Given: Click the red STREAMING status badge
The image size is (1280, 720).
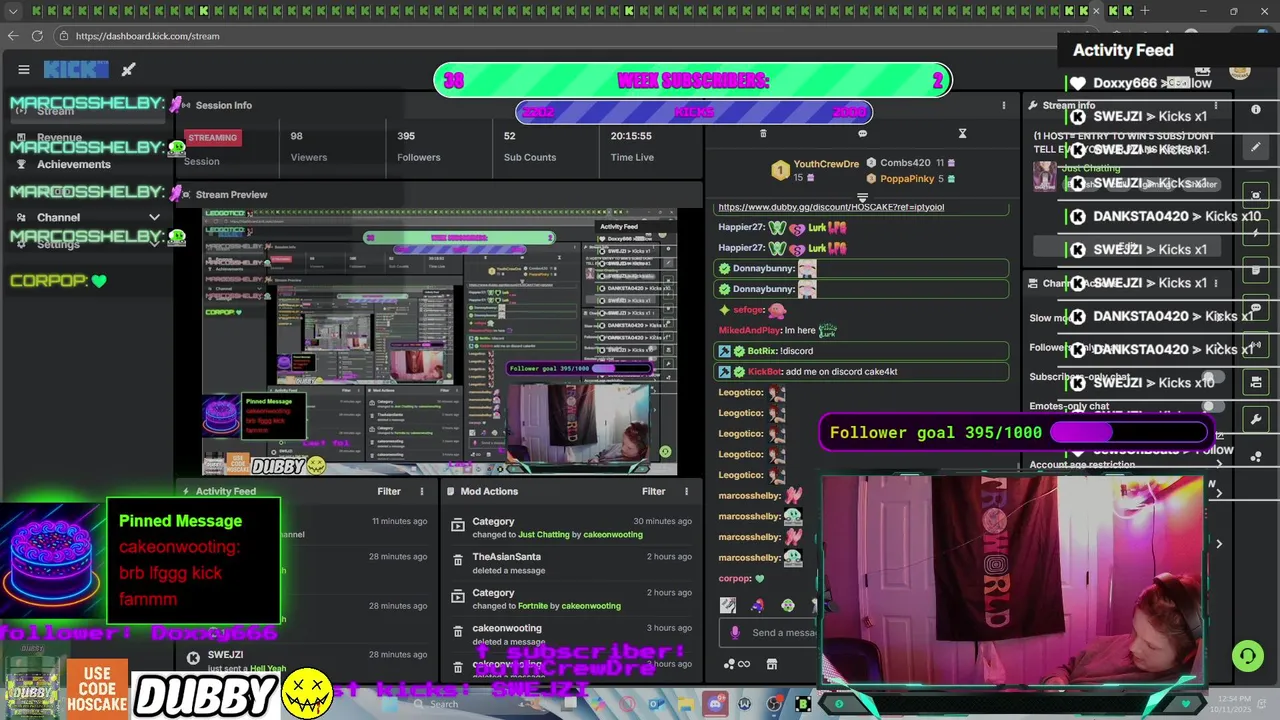Looking at the screenshot, I should [x=212, y=137].
